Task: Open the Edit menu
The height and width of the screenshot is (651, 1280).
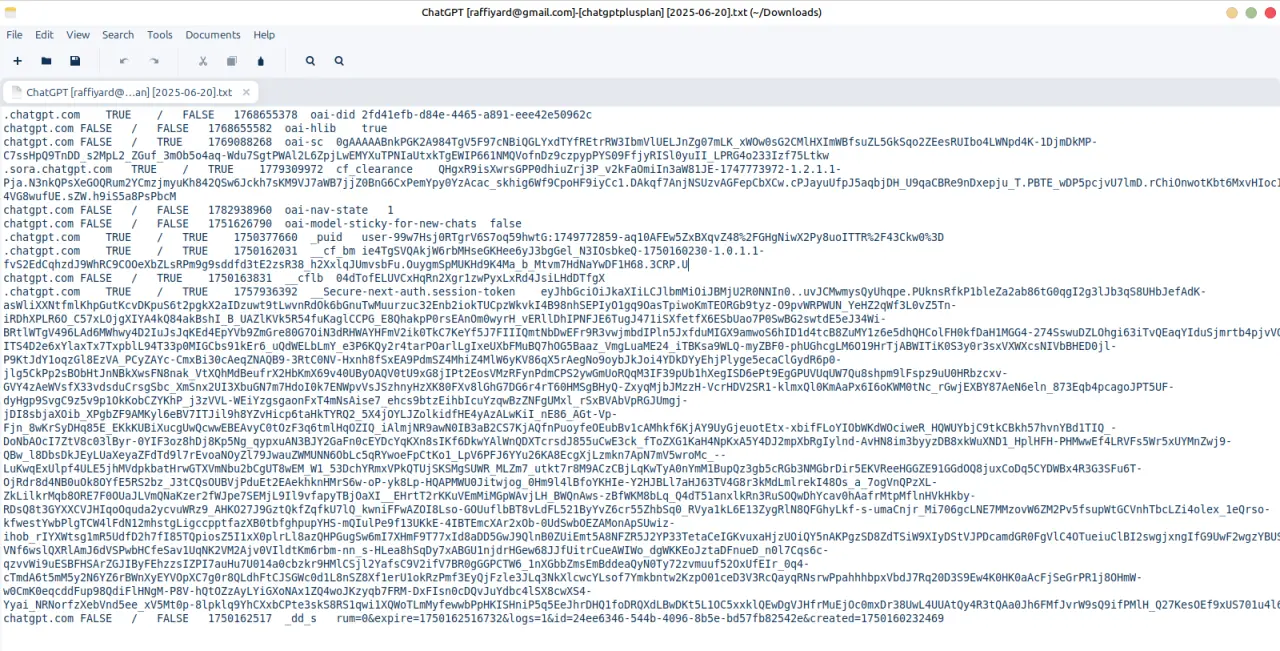Action: (44, 34)
